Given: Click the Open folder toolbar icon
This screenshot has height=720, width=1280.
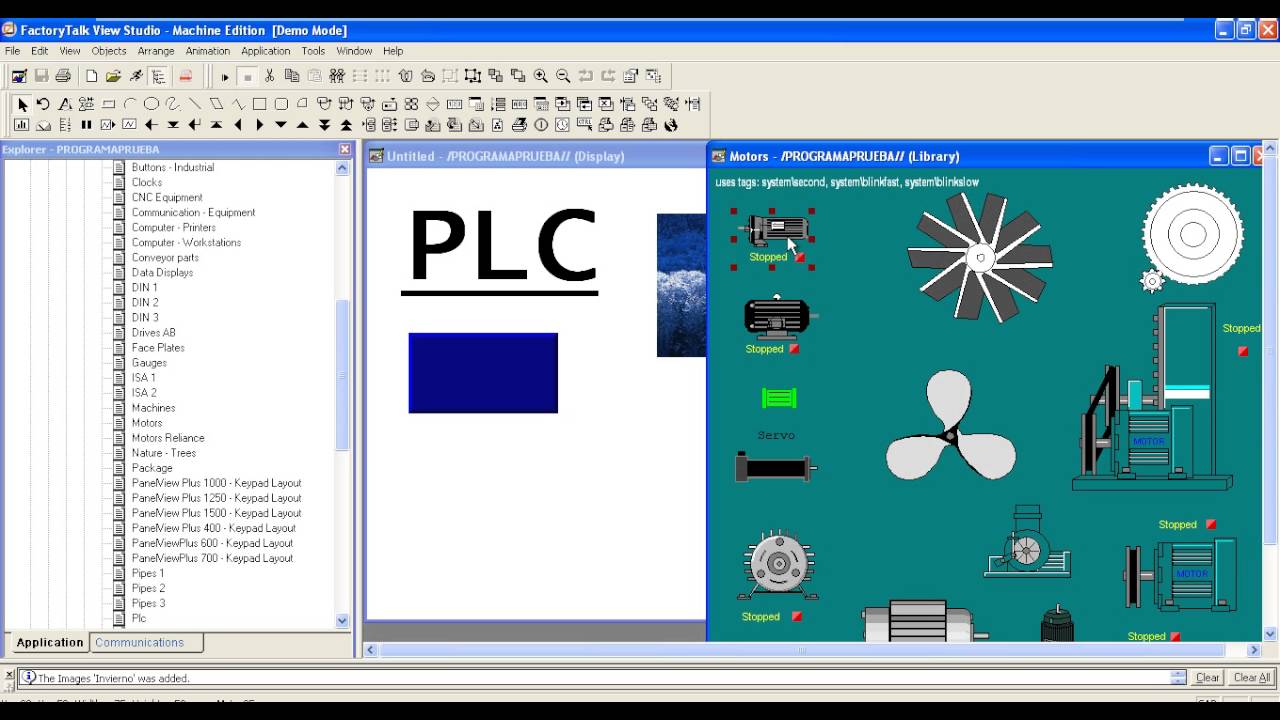Looking at the screenshot, I should tap(113, 76).
